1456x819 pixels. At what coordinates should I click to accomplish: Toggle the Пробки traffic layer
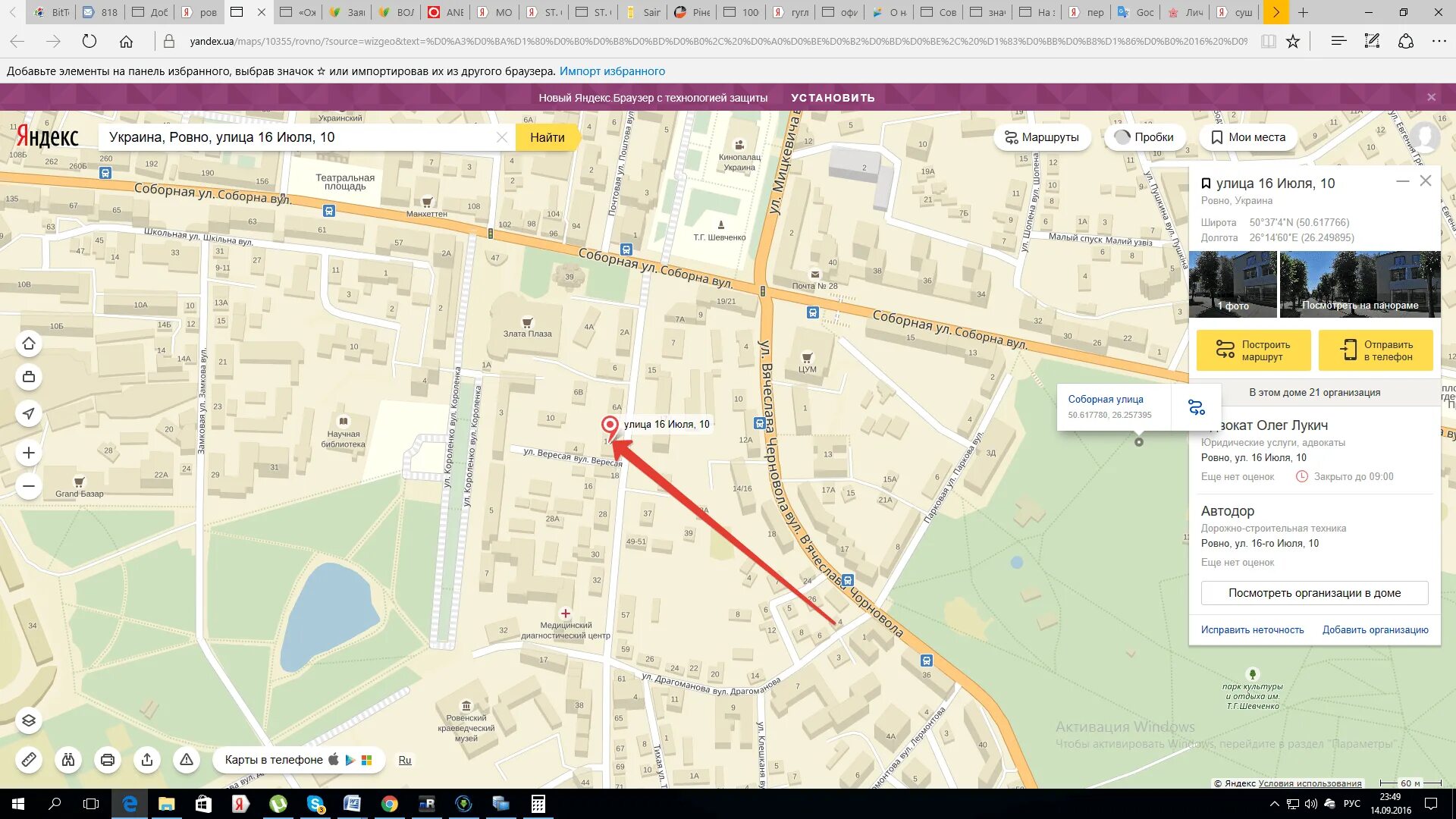[1144, 137]
